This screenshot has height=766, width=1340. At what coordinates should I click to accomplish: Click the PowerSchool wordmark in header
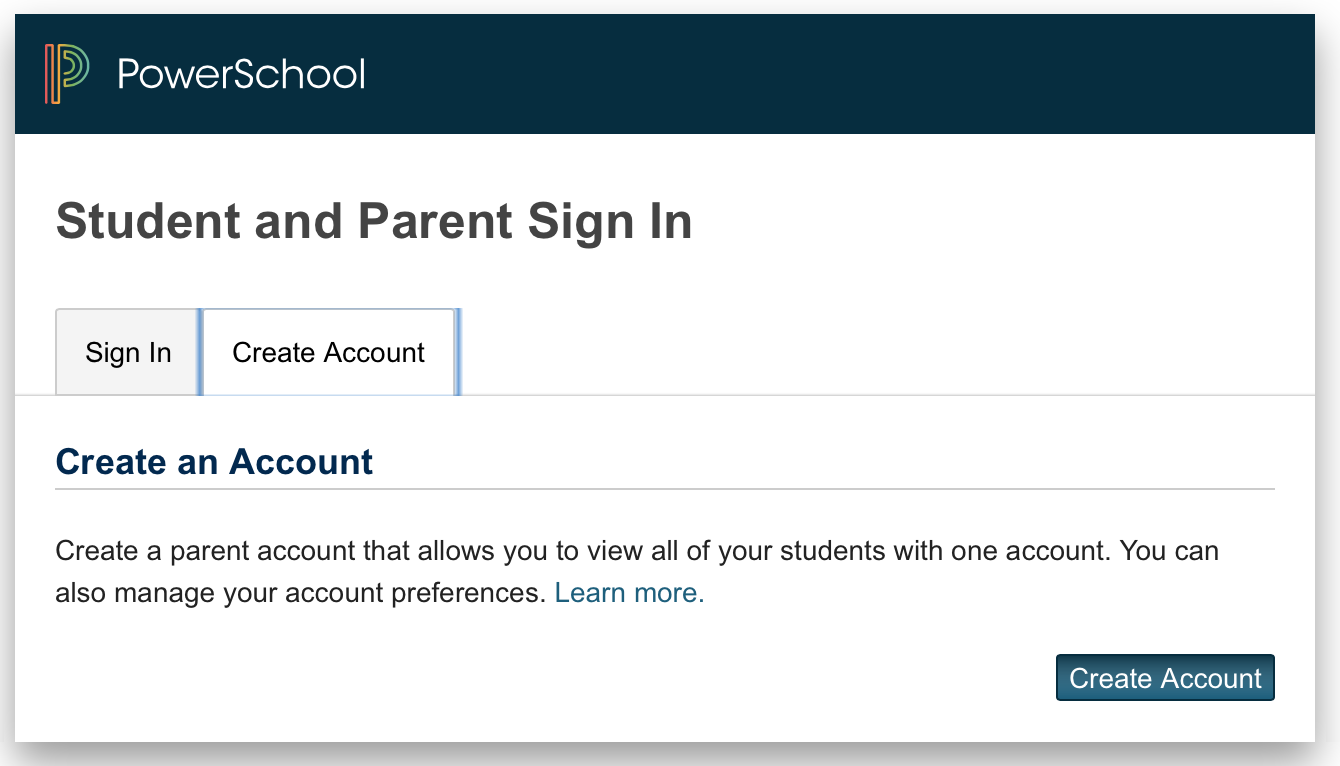tap(241, 74)
